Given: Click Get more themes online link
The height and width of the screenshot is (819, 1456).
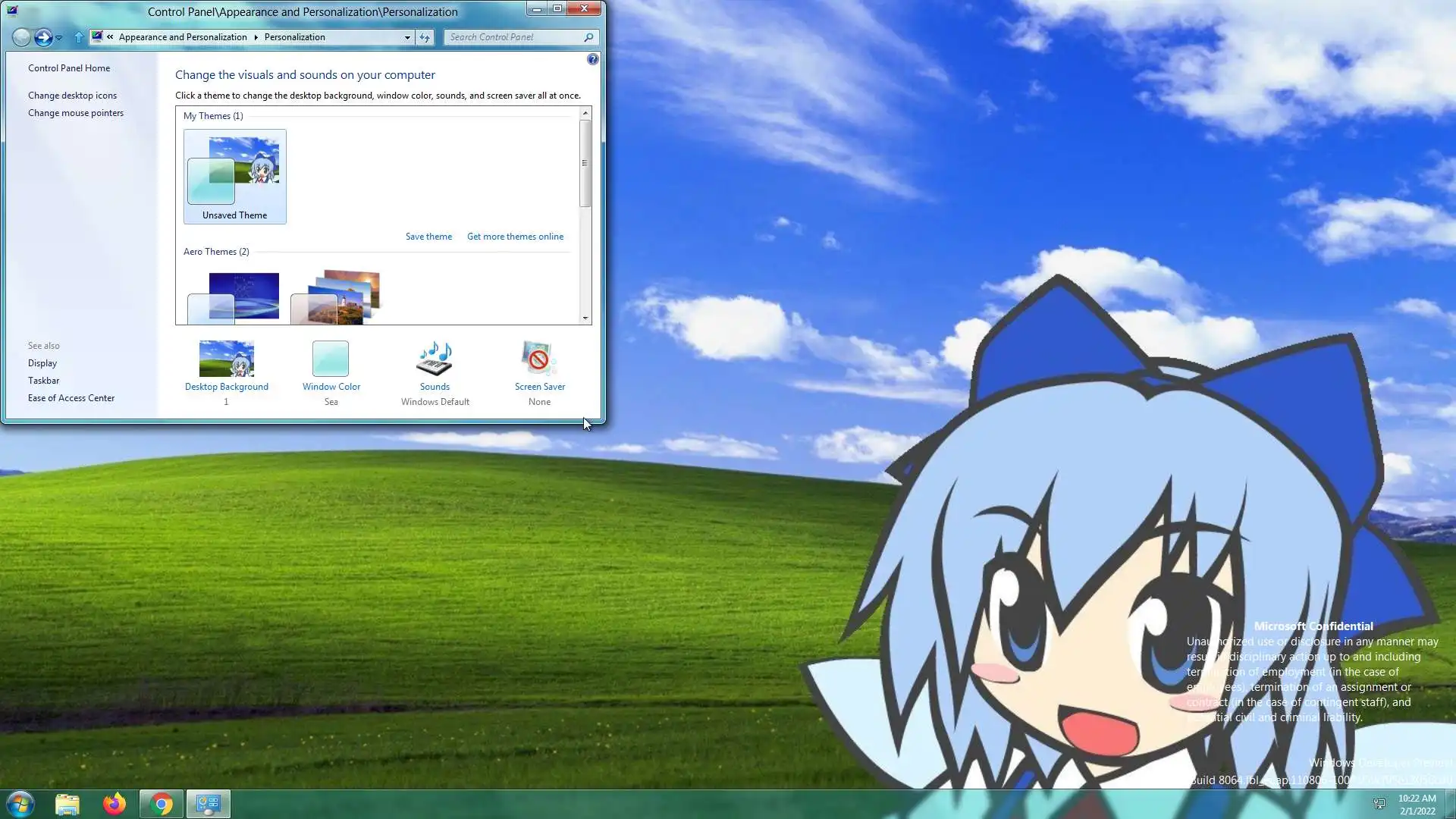Looking at the screenshot, I should (x=515, y=237).
